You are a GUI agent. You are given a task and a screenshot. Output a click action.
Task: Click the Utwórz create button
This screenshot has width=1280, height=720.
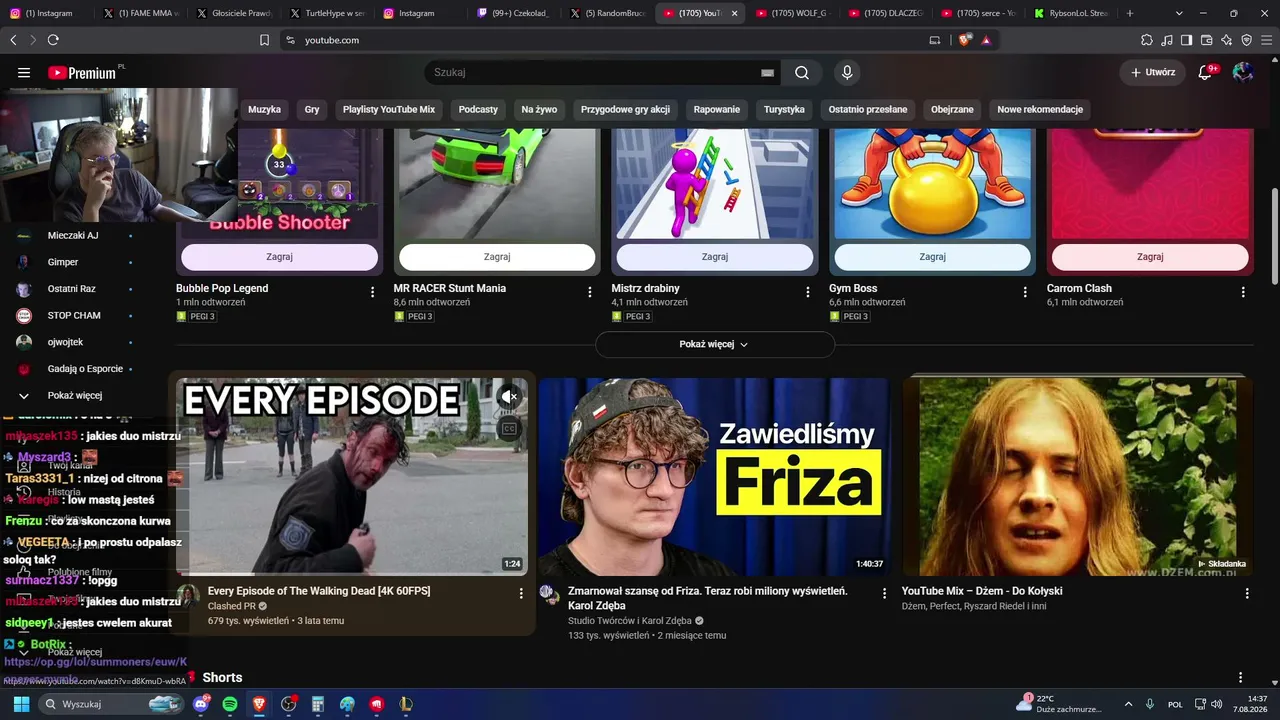(1153, 73)
